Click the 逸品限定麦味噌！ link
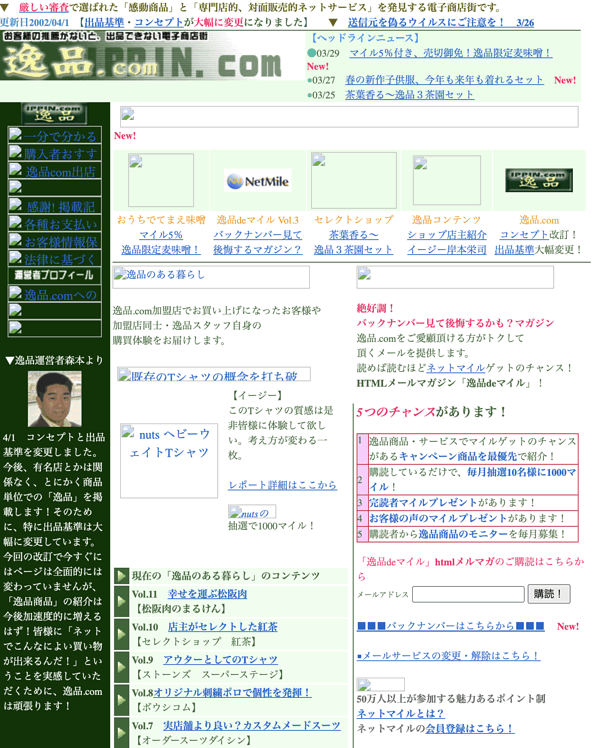Screen dimensions: 600x748 161,249
